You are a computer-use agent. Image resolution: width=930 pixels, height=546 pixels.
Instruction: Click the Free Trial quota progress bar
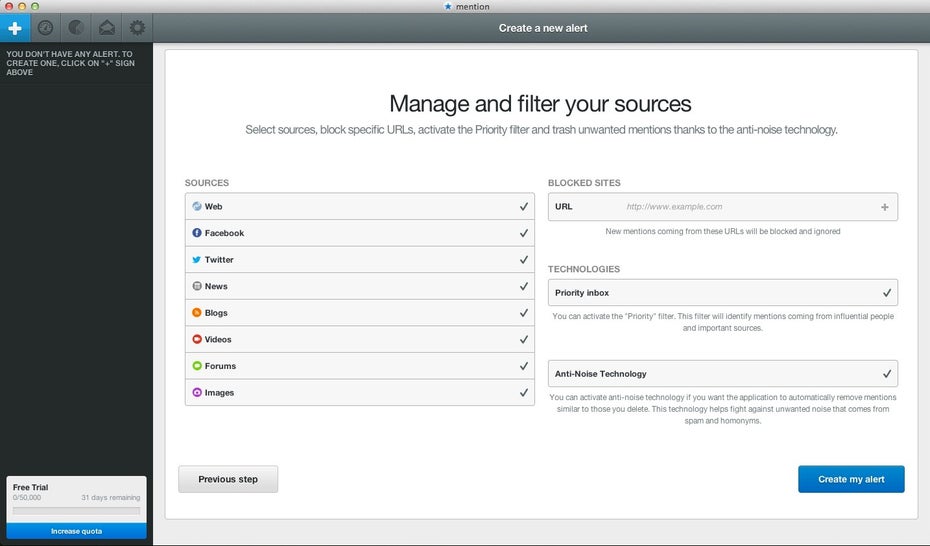coord(77,510)
